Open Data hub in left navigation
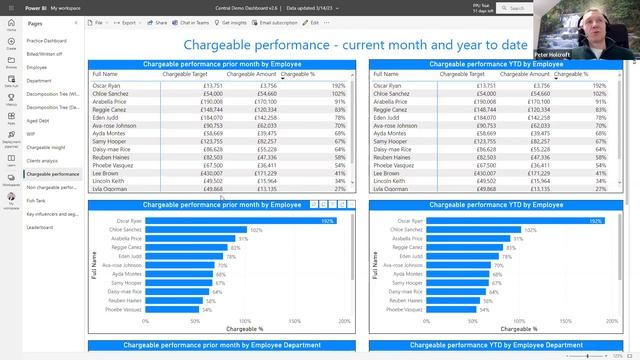 [11, 81]
